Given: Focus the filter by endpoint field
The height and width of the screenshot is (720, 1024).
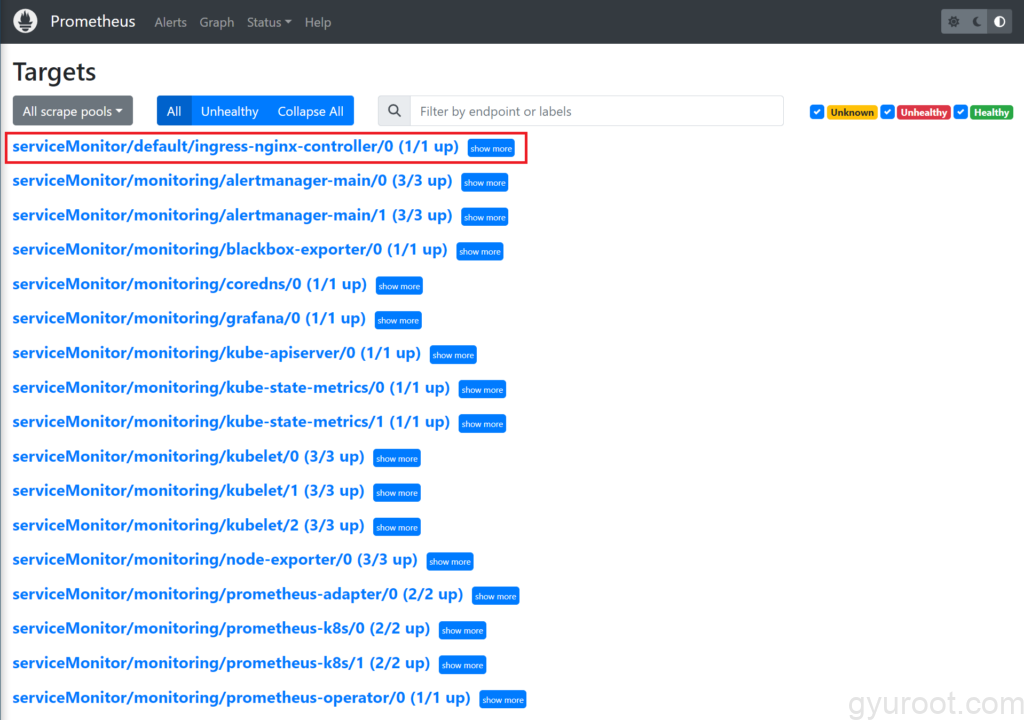Looking at the screenshot, I should pyautogui.click(x=596, y=111).
